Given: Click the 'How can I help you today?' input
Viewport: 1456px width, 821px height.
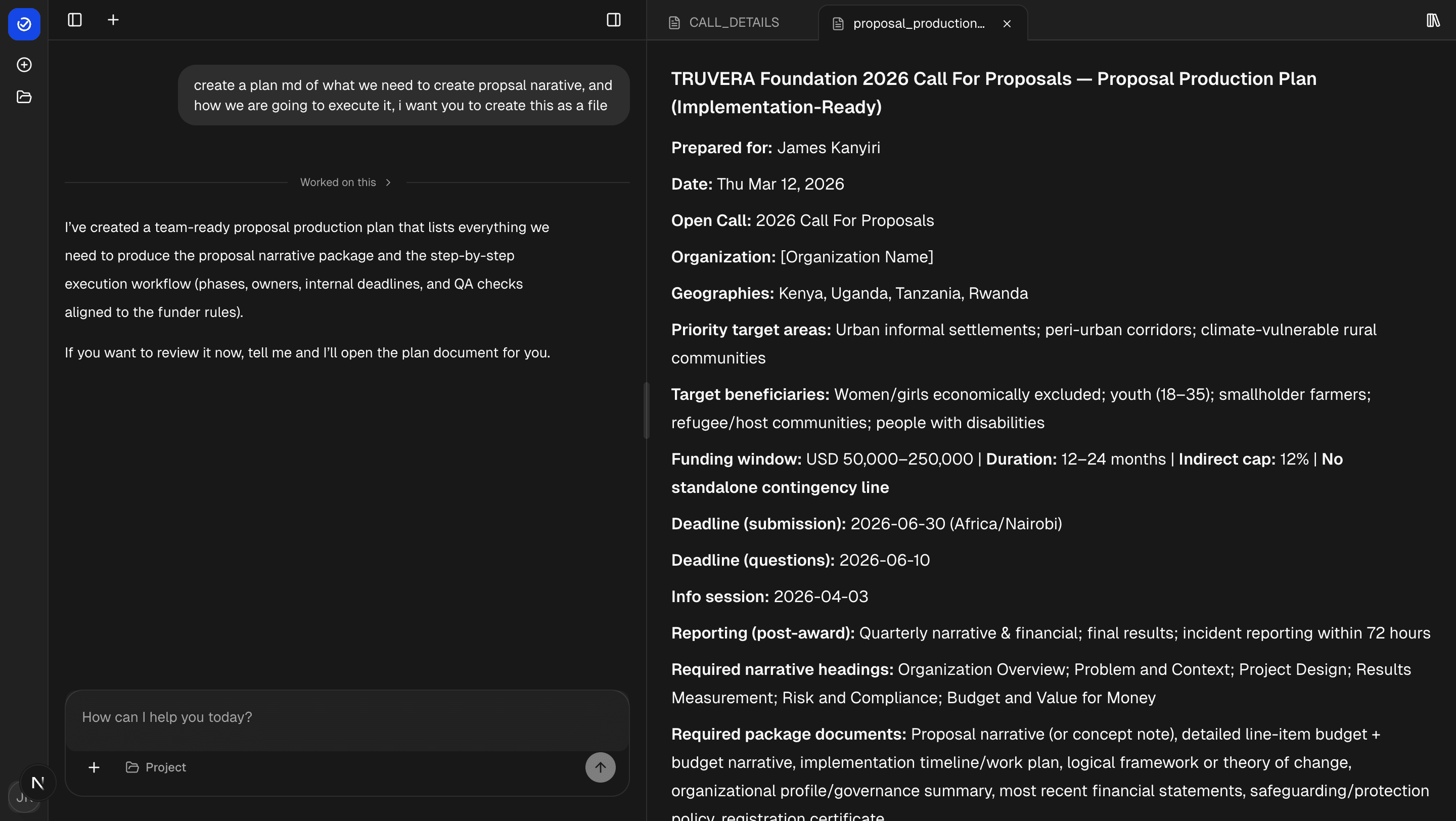Looking at the screenshot, I should tap(346, 717).
